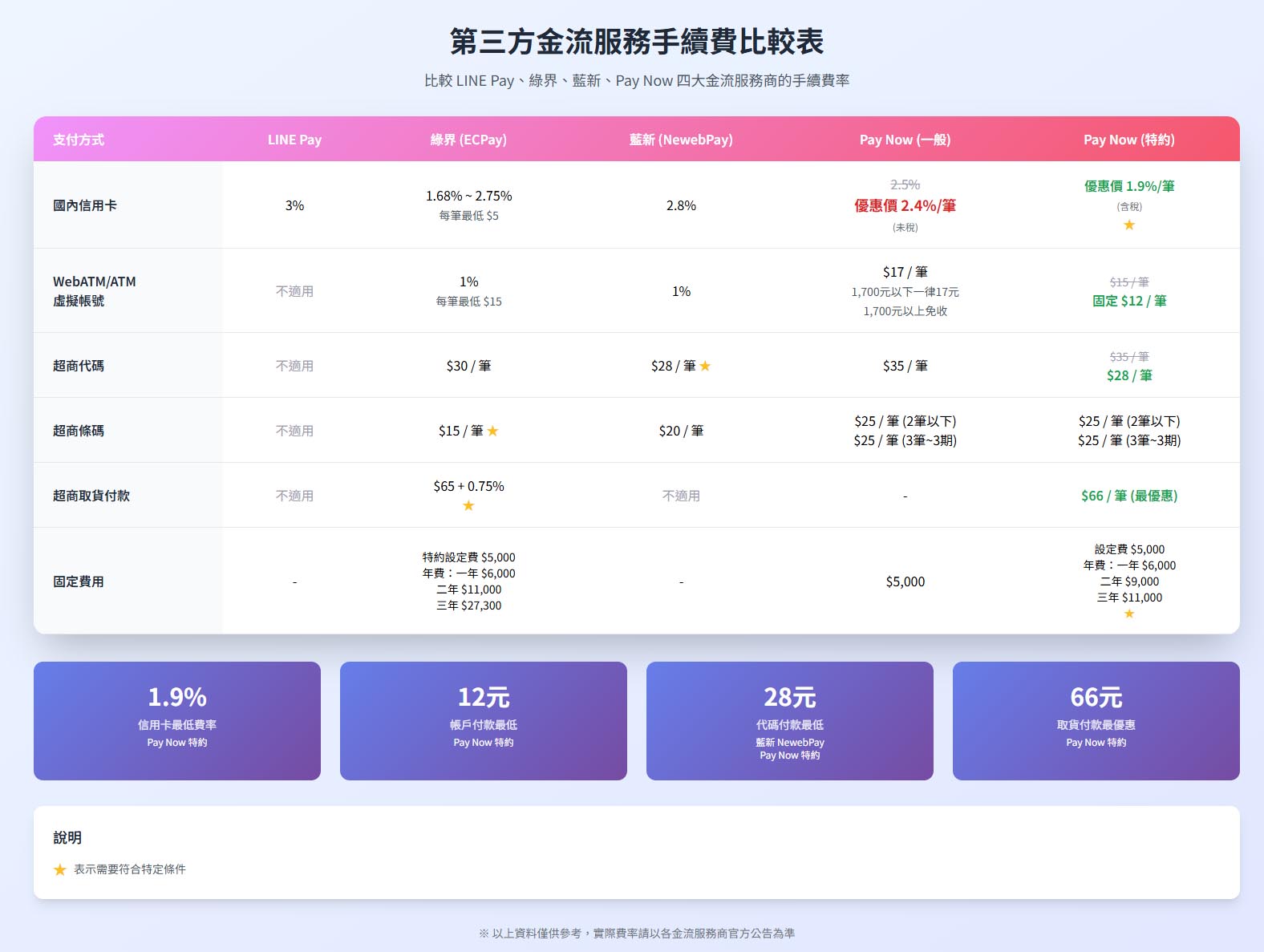Image resolution: width=1264 pixels, height=952 pixels.
Task: Click the 藍新 $20 / 筆 cell
Action: pos(681,431)
